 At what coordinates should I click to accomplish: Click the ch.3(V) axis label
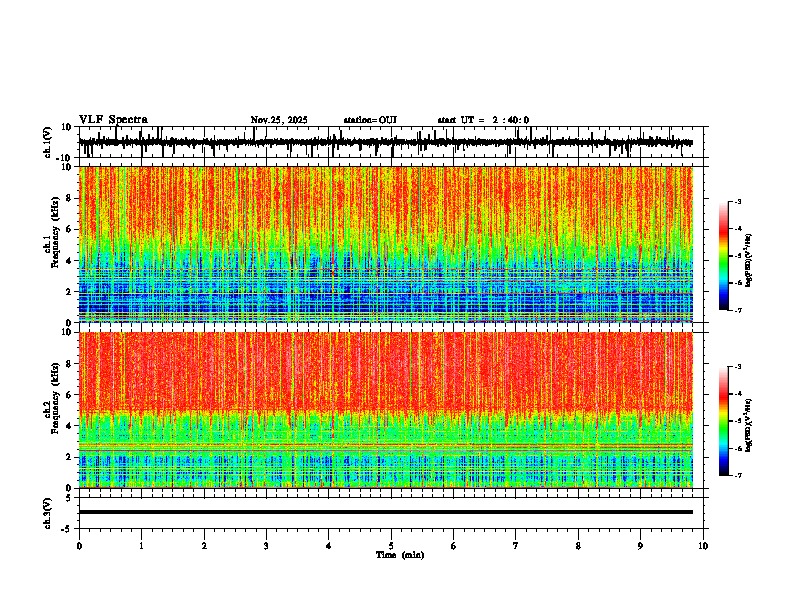coord(48,513)
